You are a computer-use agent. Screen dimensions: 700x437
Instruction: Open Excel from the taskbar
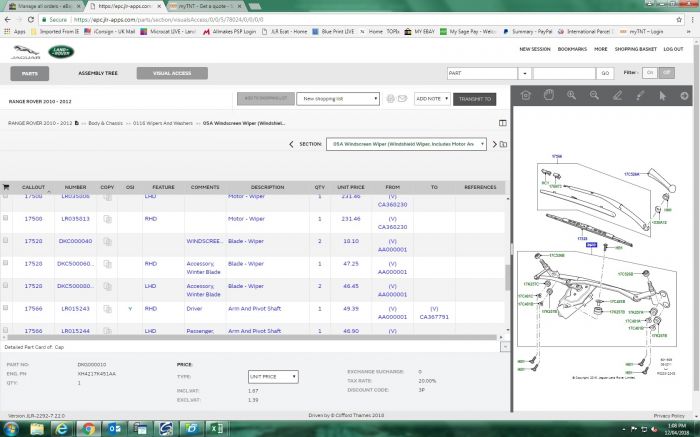tap(217, 429)
